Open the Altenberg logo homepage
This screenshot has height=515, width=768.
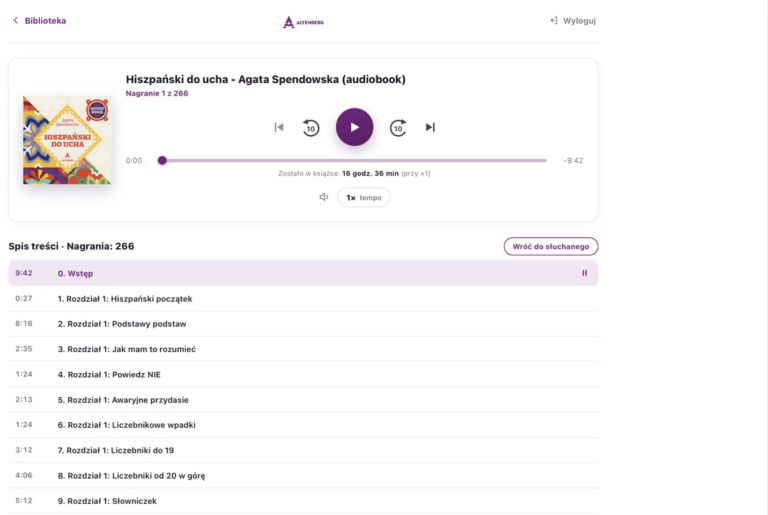coord(303,22)
